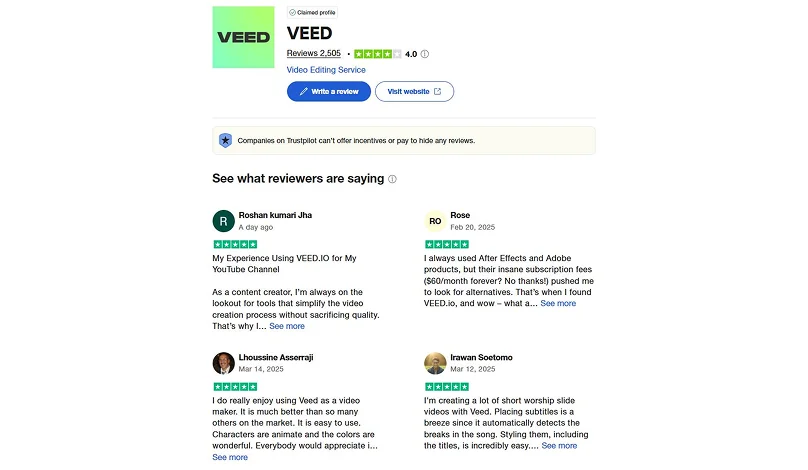Image resolution: width=808 pixels, height=470 pixels.
Task: Click the VEED logo thumbnail
Action: coord(243,37)
